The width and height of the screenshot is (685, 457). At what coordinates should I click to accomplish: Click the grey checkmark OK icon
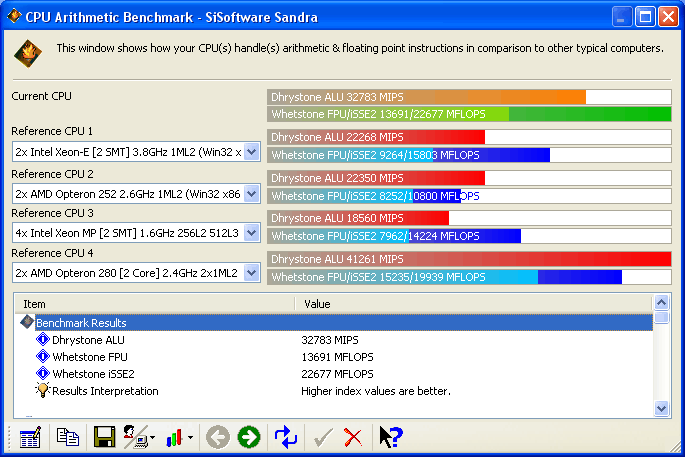click(323, 437)
